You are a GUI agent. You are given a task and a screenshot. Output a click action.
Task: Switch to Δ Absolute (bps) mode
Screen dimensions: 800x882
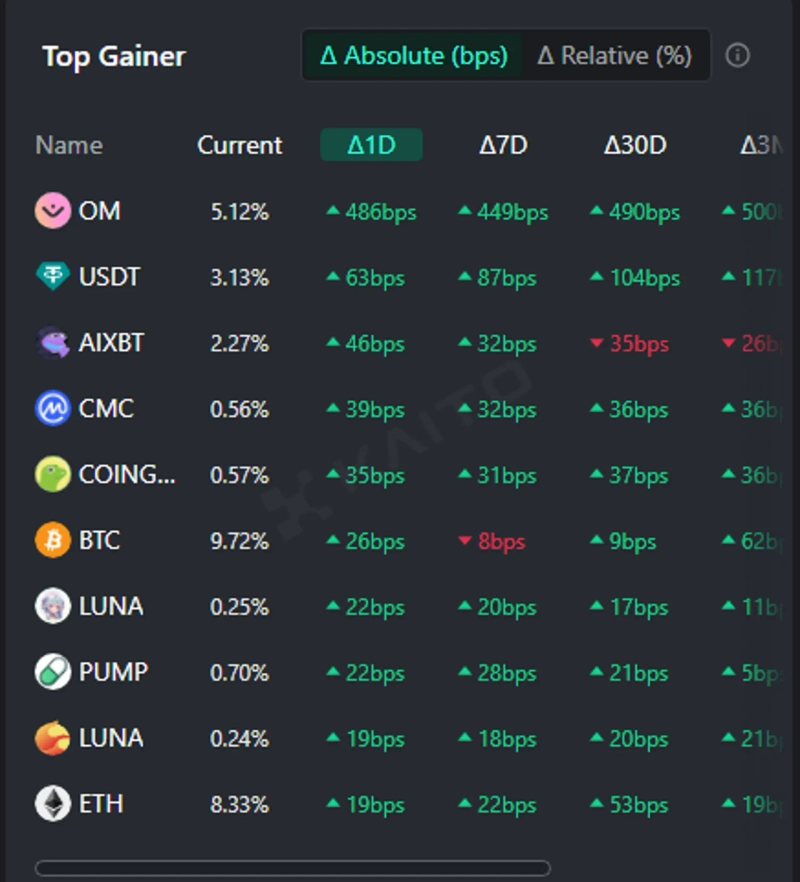pyautogui.click(x=413, y=55)
